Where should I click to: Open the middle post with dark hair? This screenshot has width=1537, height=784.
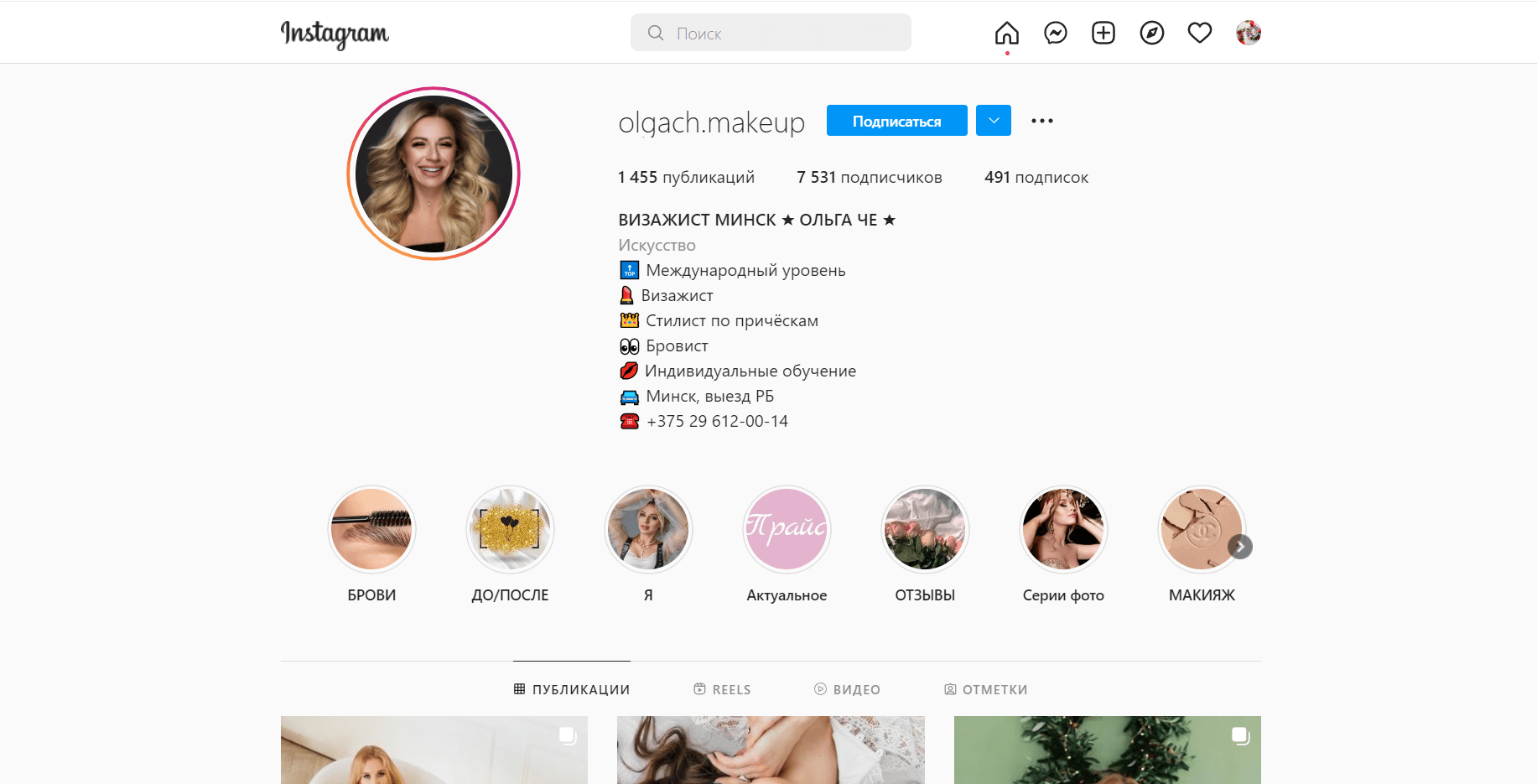(771, 750)
